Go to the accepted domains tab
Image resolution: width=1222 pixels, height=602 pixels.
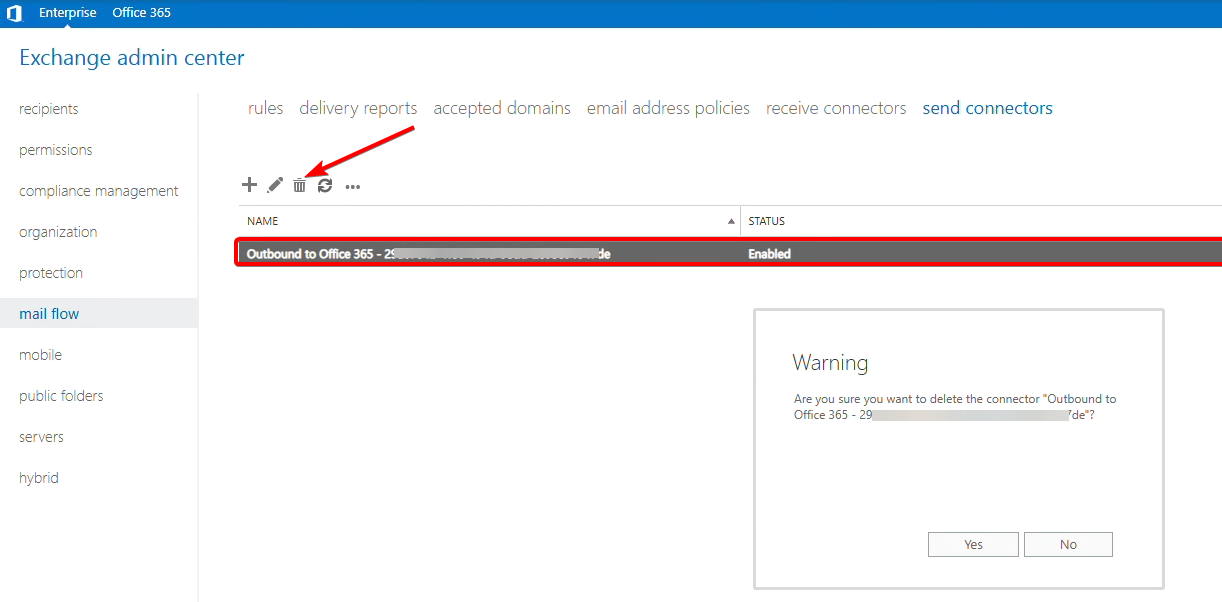point(502,108)
